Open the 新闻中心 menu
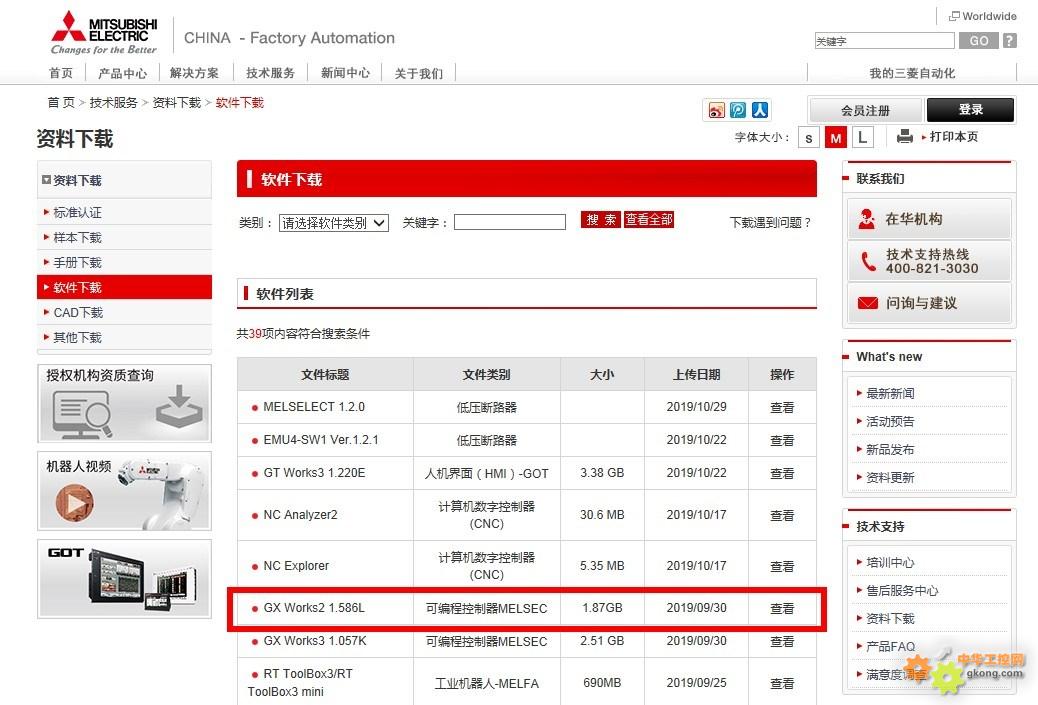The width and height of the screenshot is (1038, 705). coord(345,73)
